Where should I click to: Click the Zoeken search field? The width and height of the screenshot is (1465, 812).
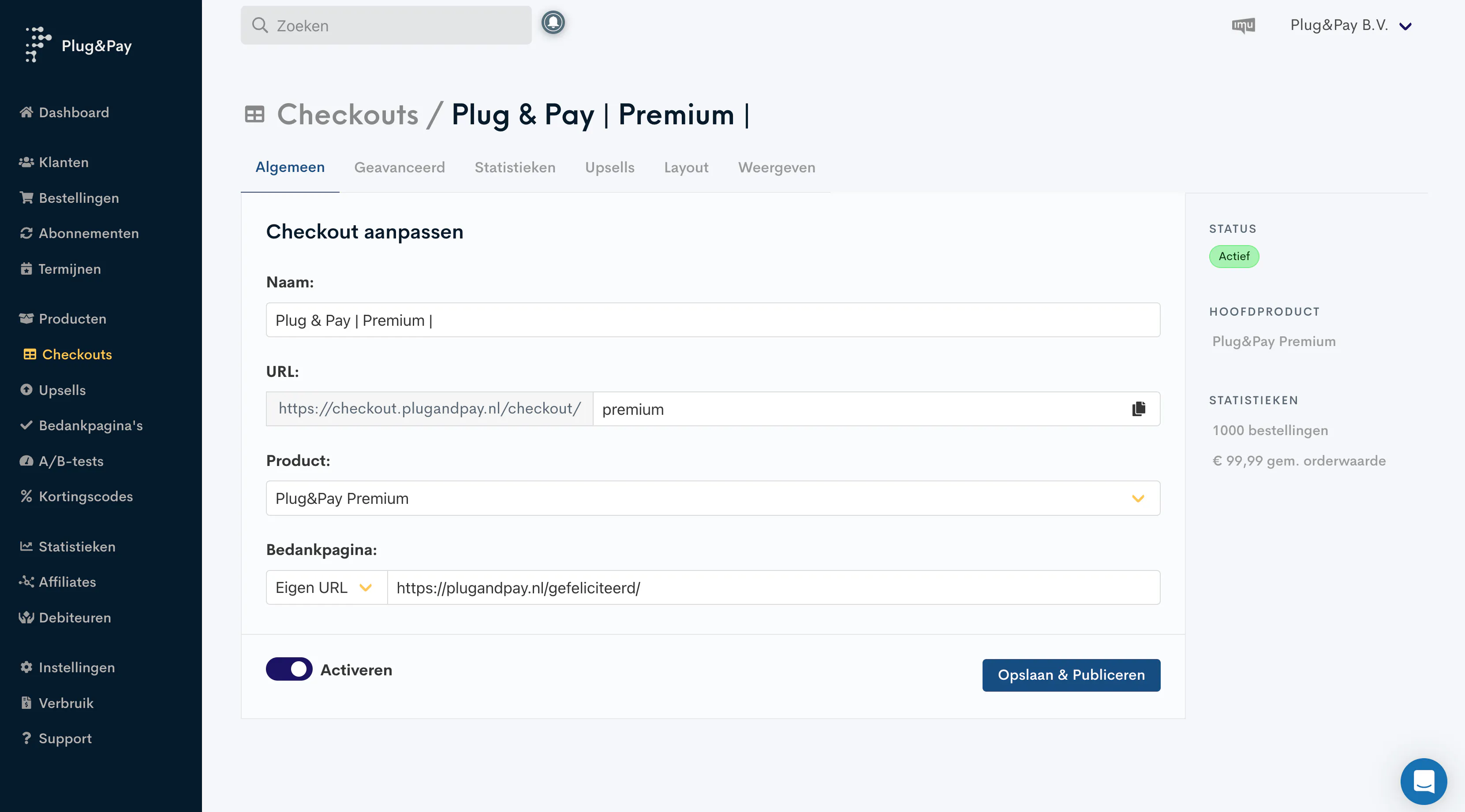point(386,26)
